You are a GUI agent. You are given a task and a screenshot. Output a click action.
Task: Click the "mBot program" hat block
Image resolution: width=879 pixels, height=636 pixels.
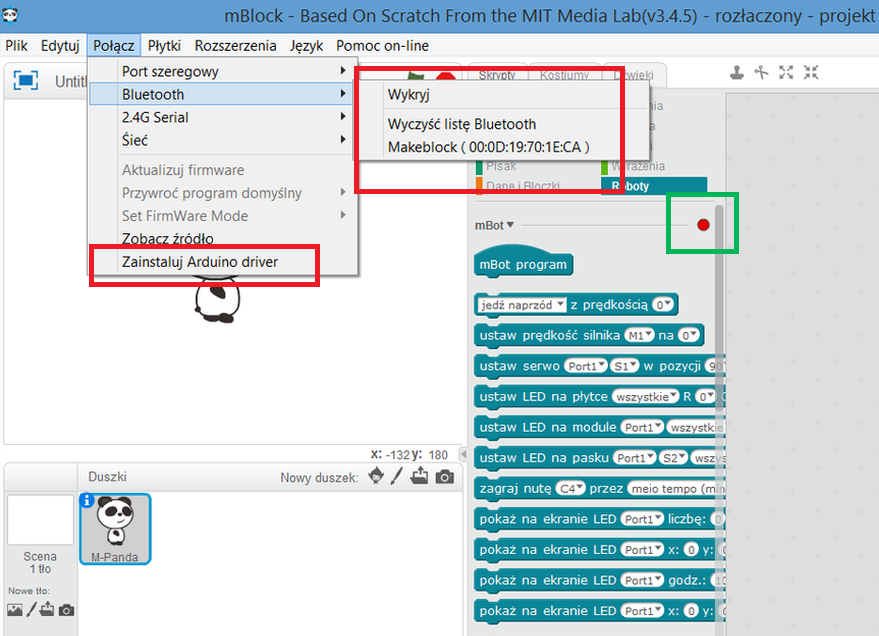click(523, 262)
